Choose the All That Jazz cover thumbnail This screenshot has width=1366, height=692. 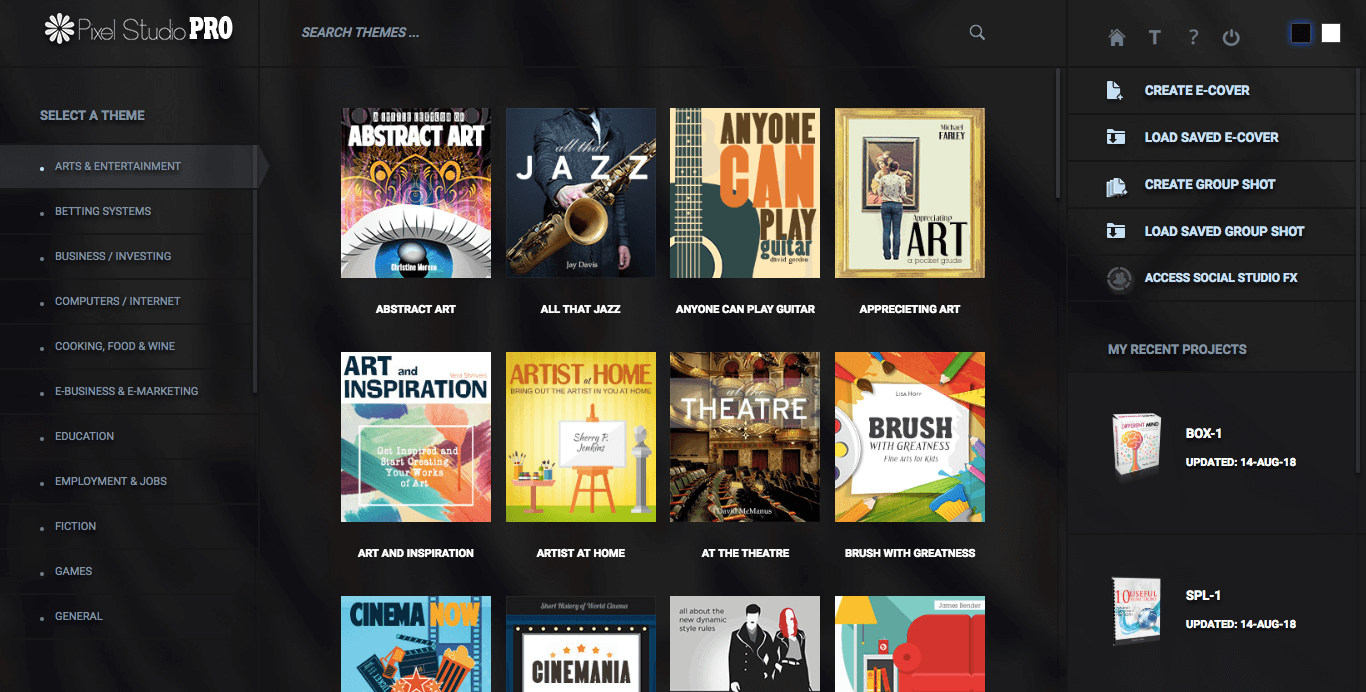click(581, 193)
